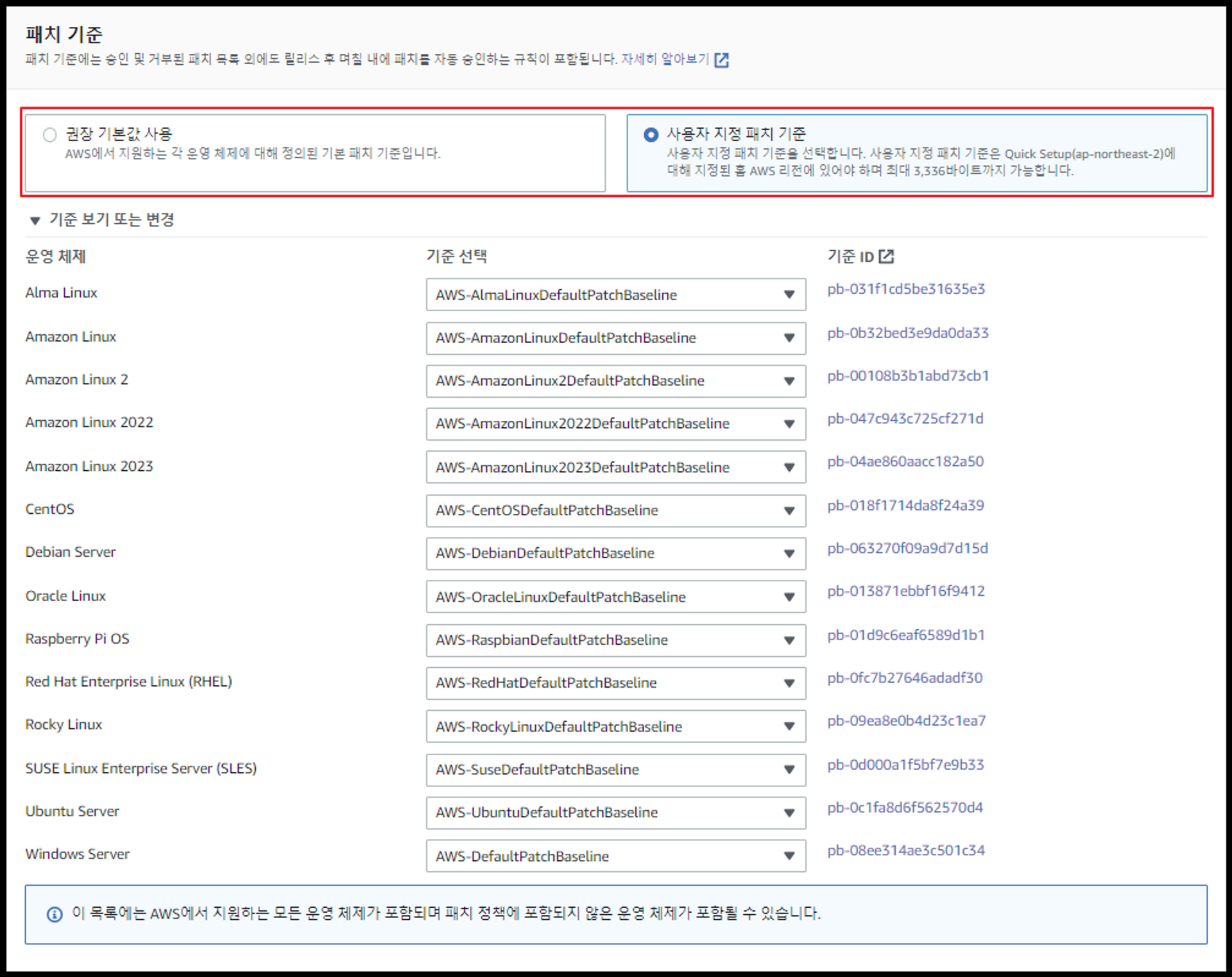Click info icon in the bottom notice box
The height and width of the screenshot is (977, 1232).
pos(55,914)
